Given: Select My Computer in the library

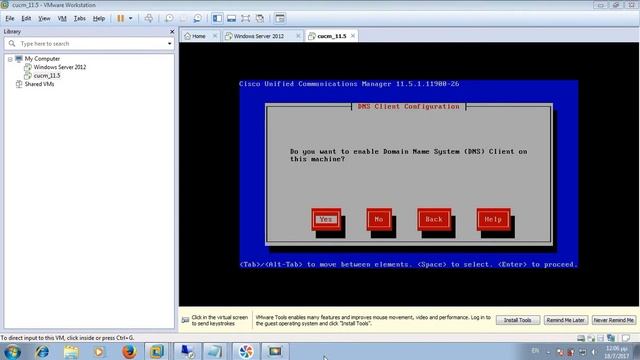Looking at the screenshot, I should (x=42, y=59).
